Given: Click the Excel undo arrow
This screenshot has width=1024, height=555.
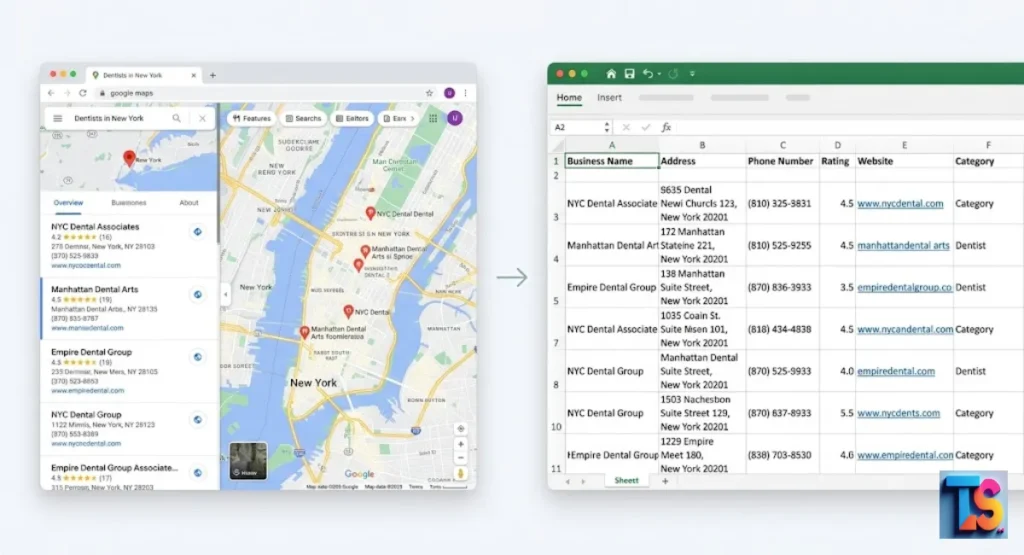Looking at the screenshot, I should [648, 74].
